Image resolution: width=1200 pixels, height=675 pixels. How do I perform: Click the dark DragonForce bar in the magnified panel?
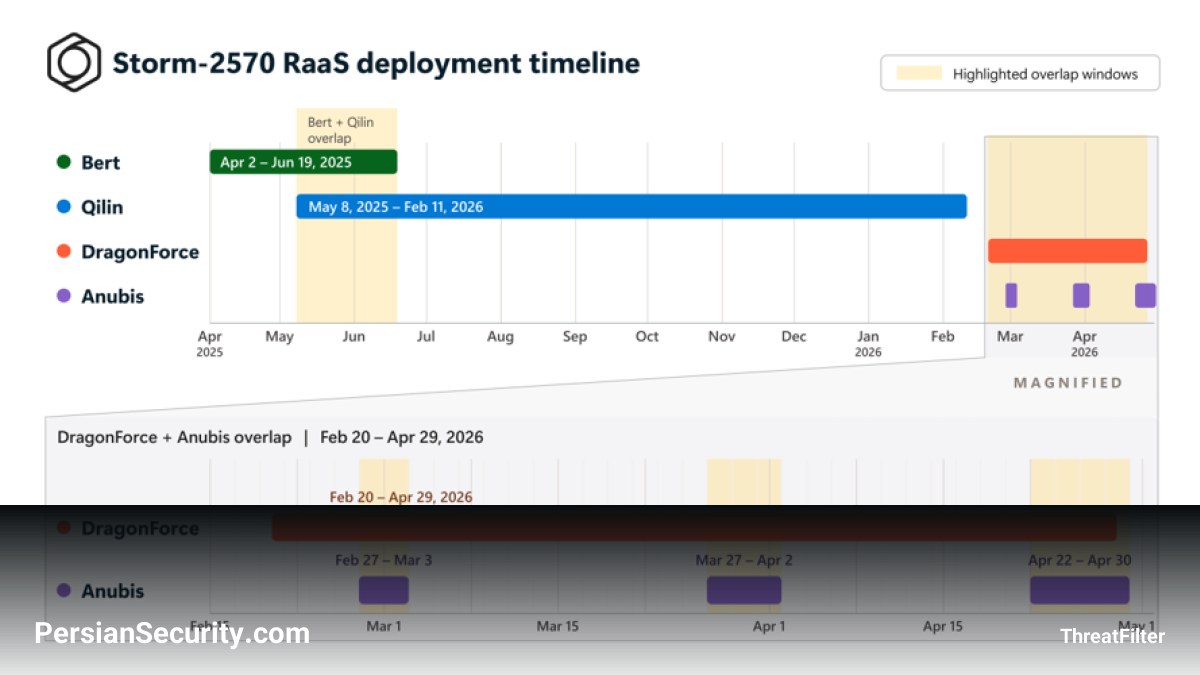[x=694, y=528]
